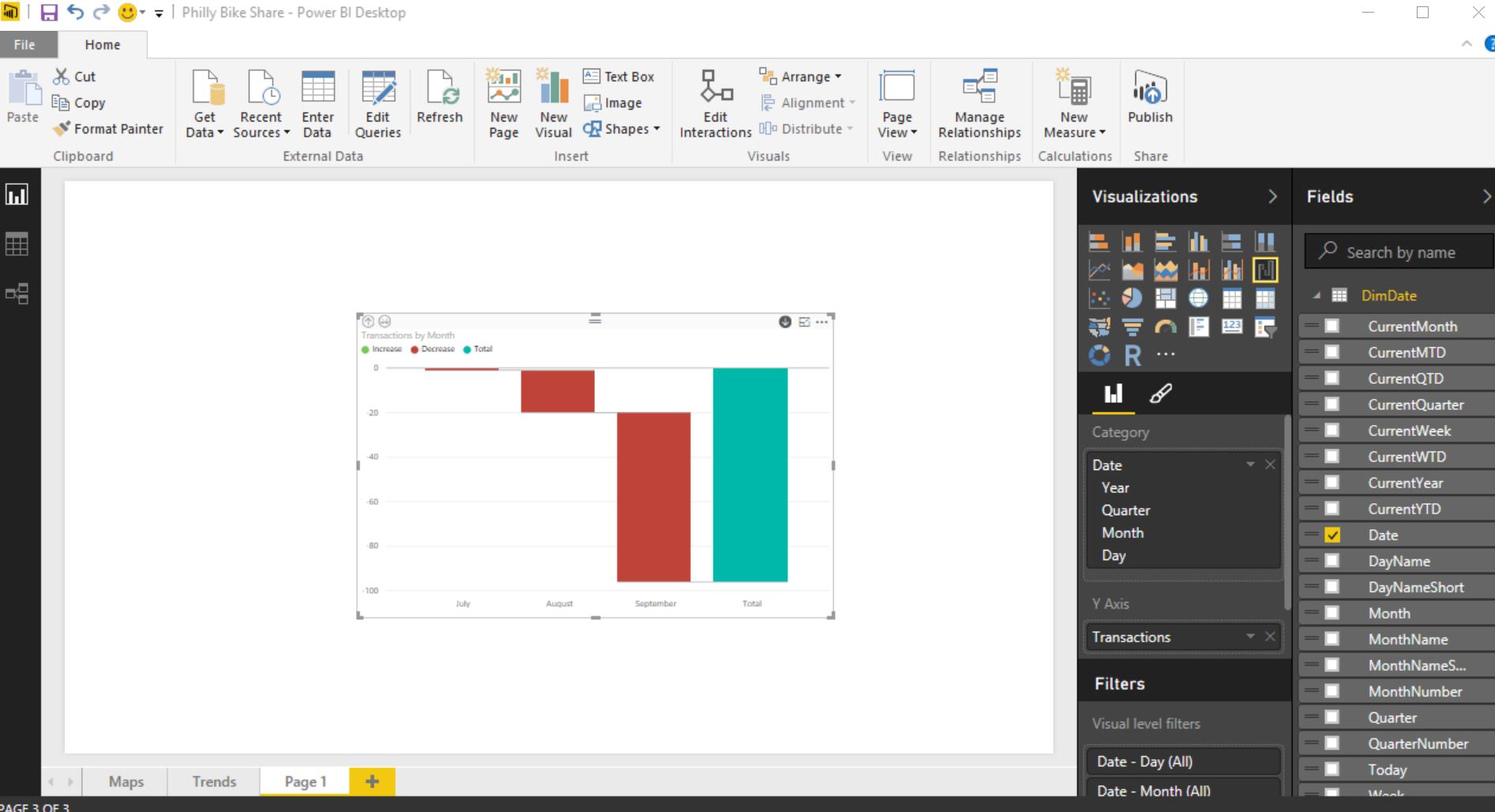
Task: Choose the Filled map visualization
Action: 1099,326
